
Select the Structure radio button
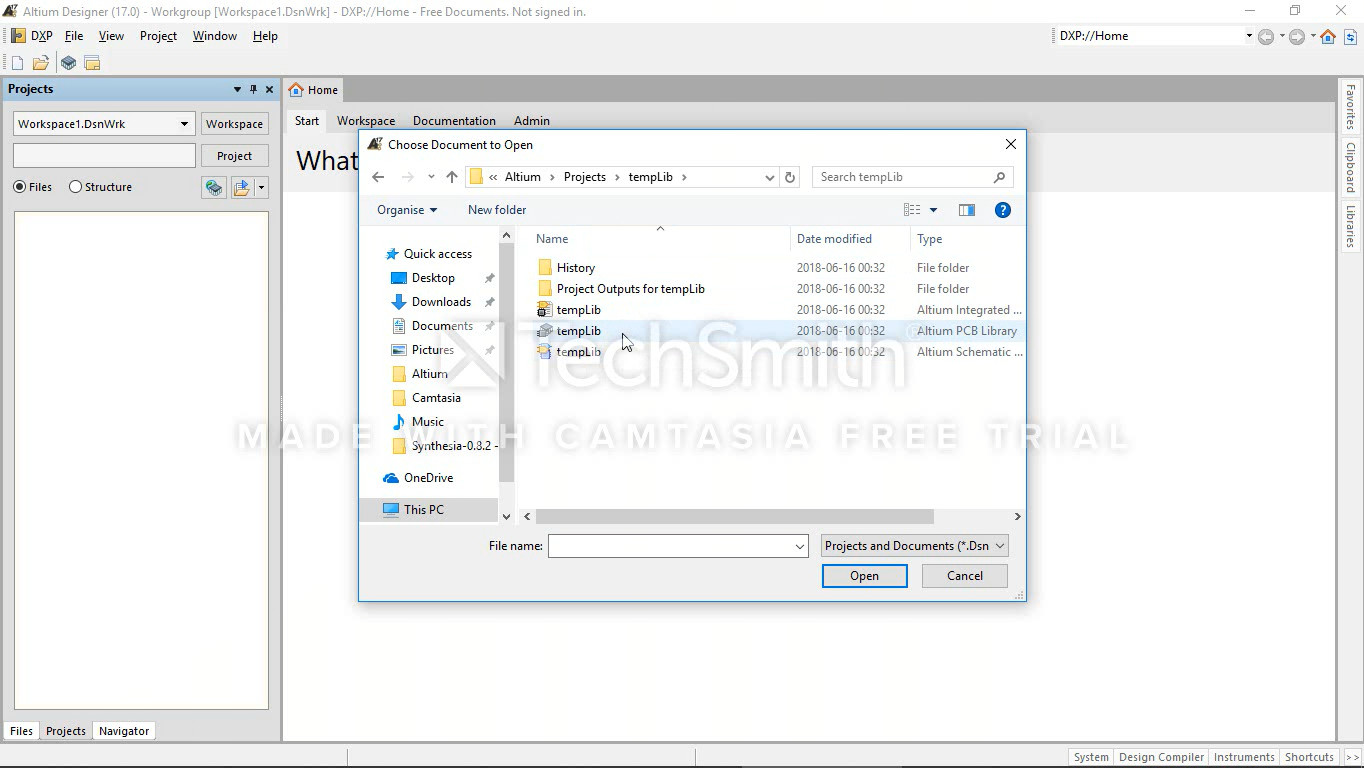(75, 187)
